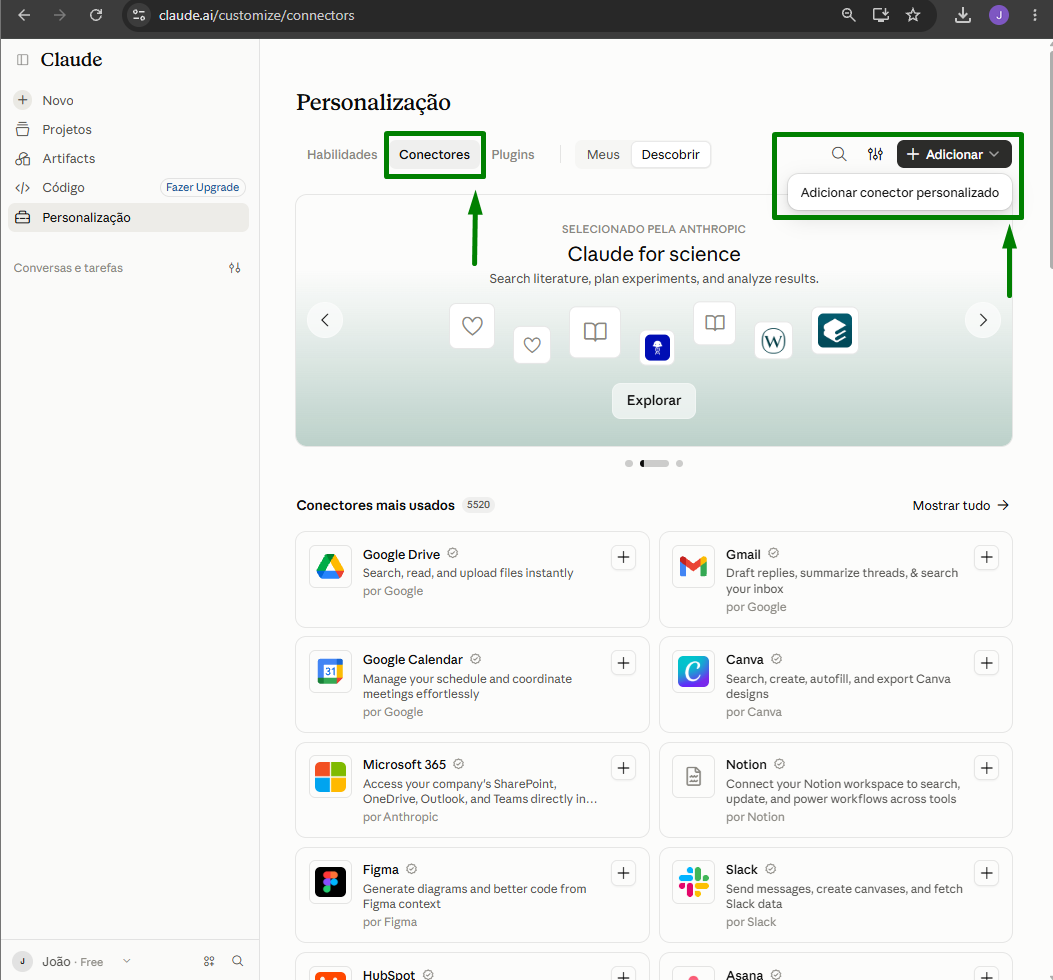Viewport: 1053px width, 980px height.
Task: Add the Notion connector
Action: [x=987, y=768]
